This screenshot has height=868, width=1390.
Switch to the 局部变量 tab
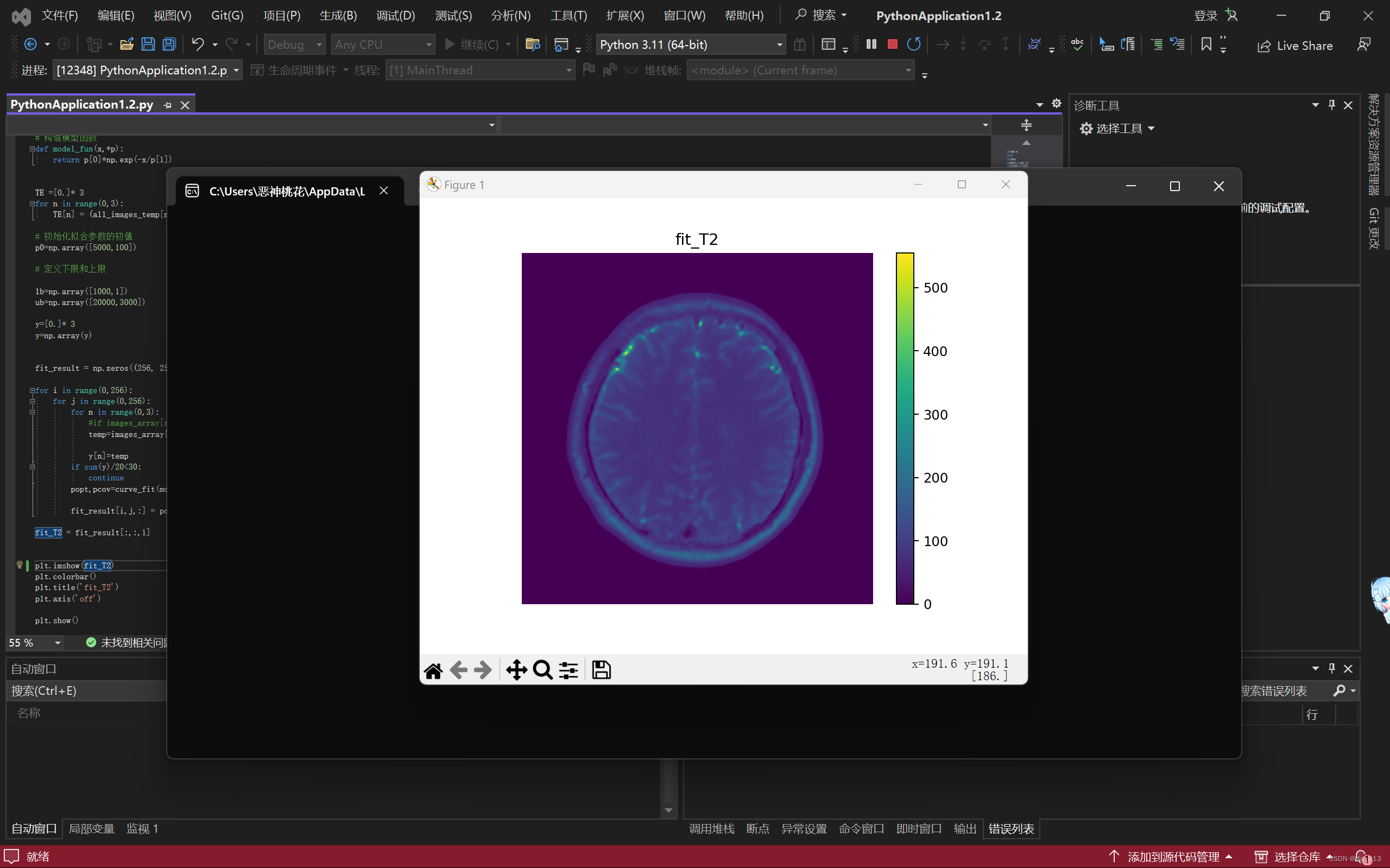91,828
